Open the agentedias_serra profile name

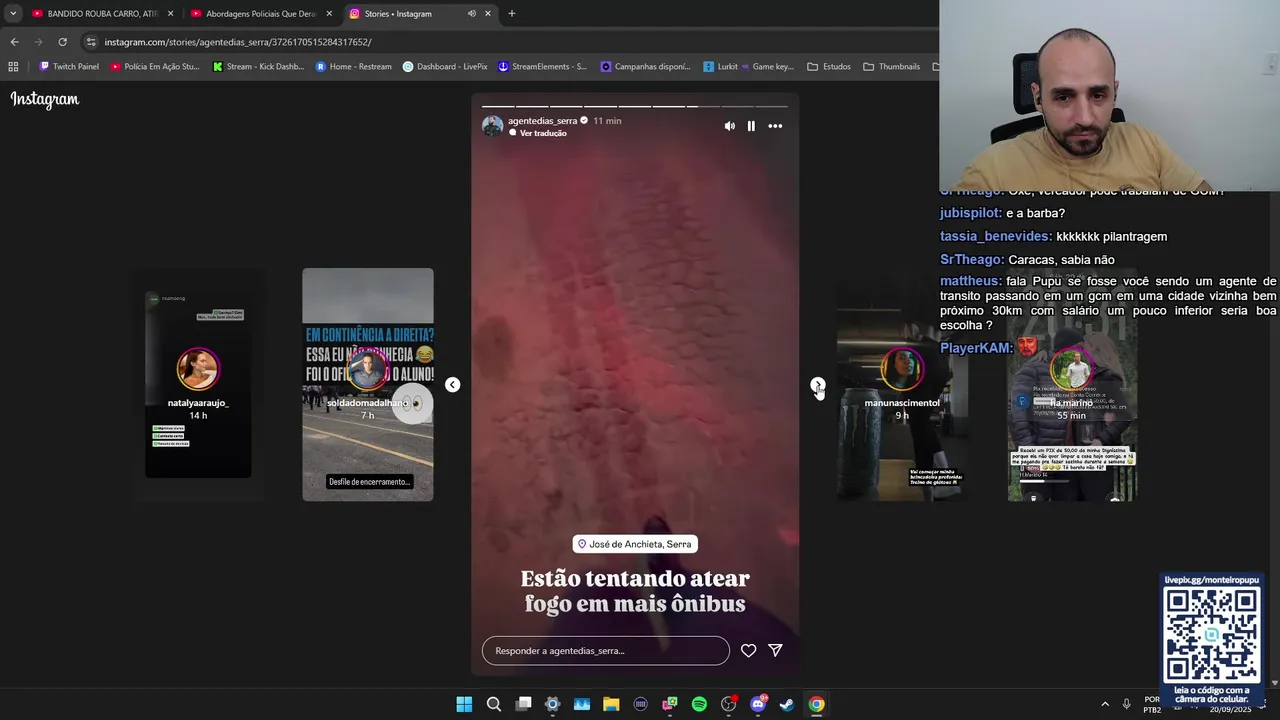(542, 121)
